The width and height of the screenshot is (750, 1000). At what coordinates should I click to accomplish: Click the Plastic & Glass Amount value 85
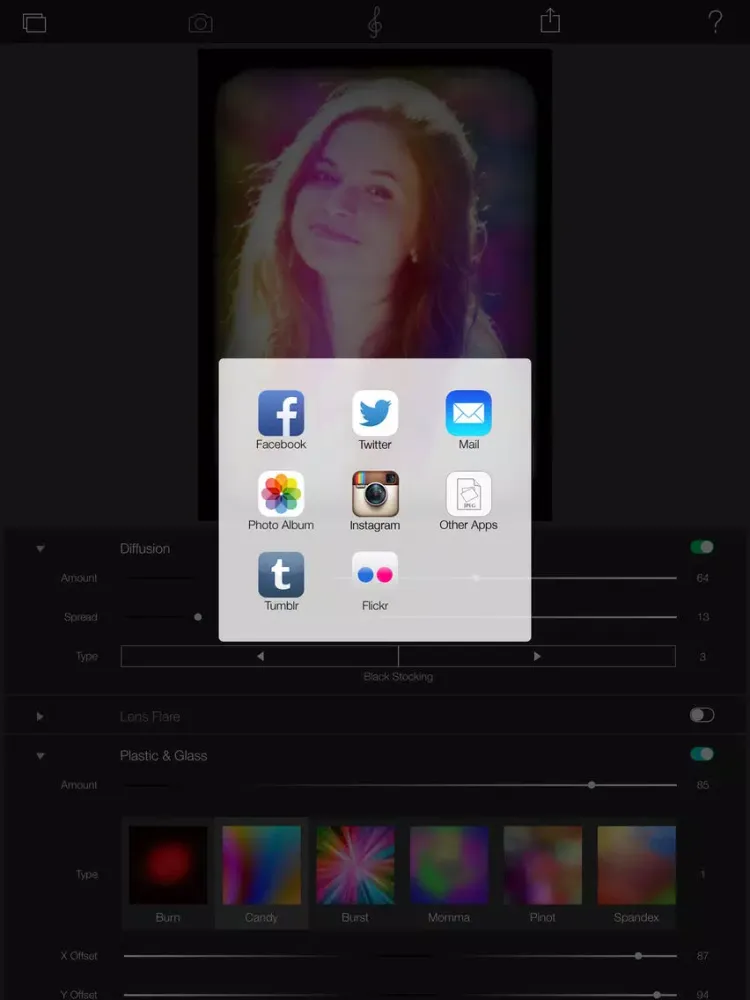coord(702,785)
